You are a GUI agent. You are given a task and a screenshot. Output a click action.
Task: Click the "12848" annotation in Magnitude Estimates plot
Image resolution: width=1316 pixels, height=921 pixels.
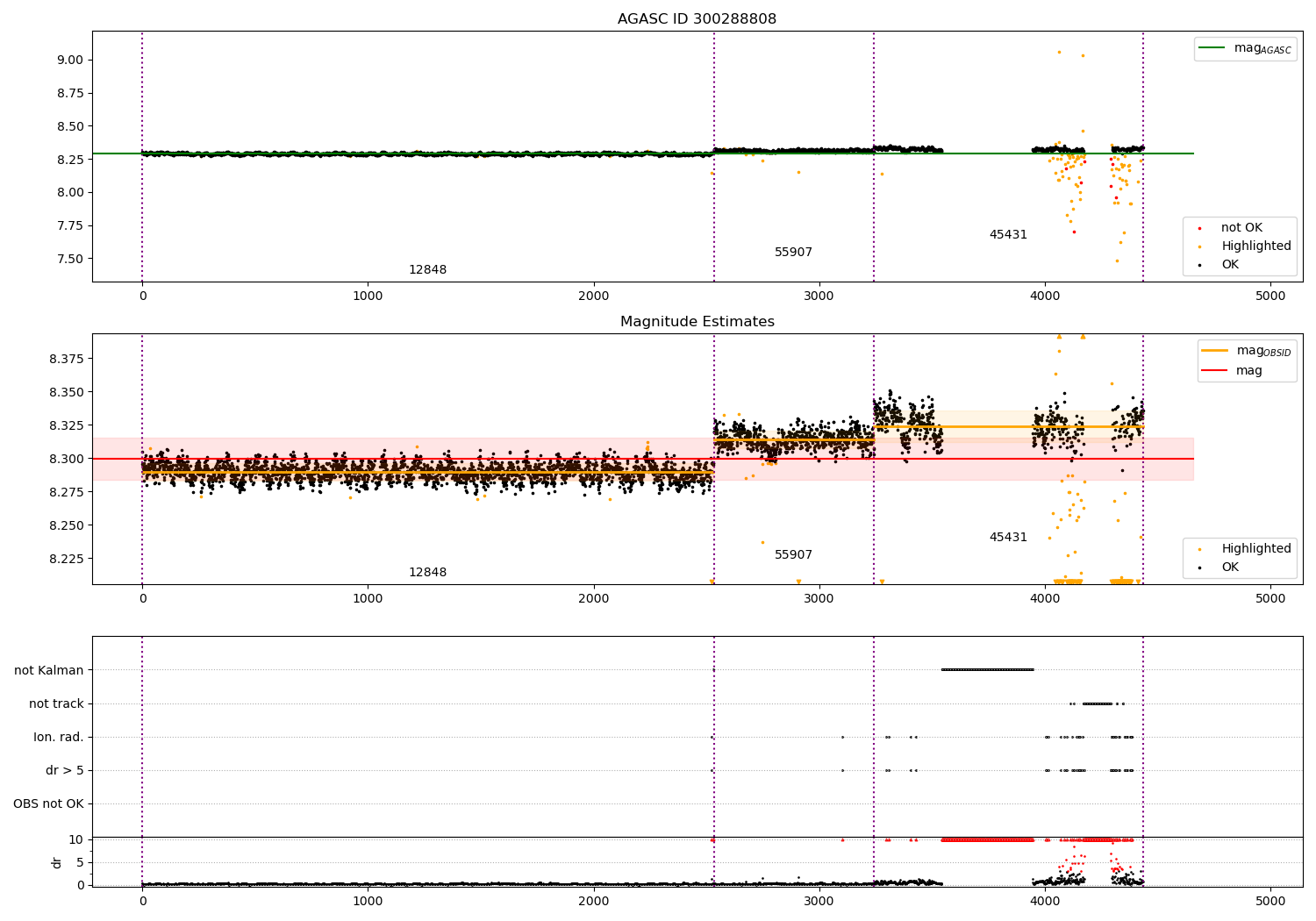pyautogui.click(x=427, y=573)
